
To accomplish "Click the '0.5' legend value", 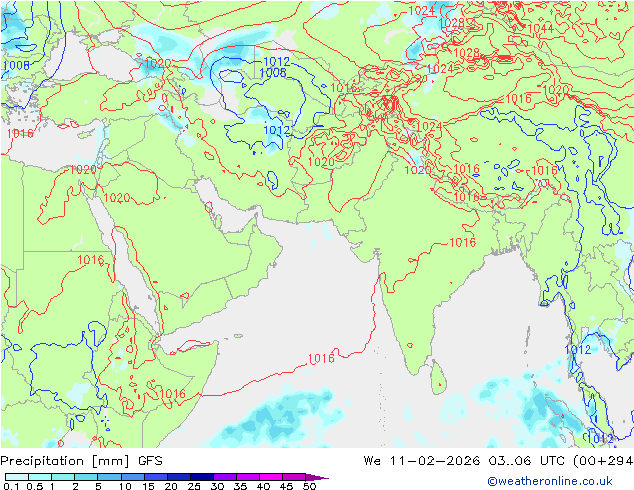I will (x=35, y=486).
